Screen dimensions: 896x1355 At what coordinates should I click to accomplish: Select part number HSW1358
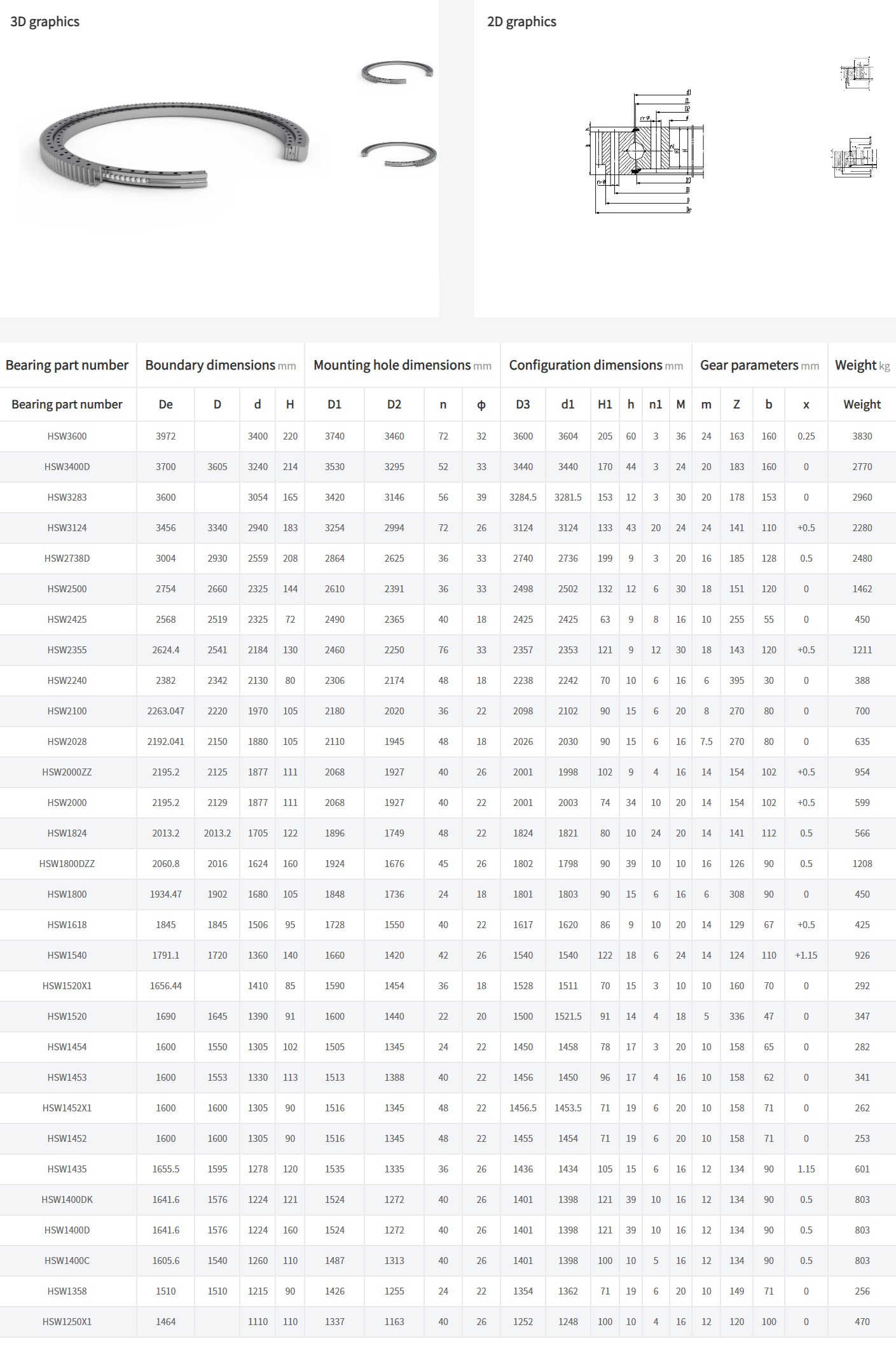67,1291
